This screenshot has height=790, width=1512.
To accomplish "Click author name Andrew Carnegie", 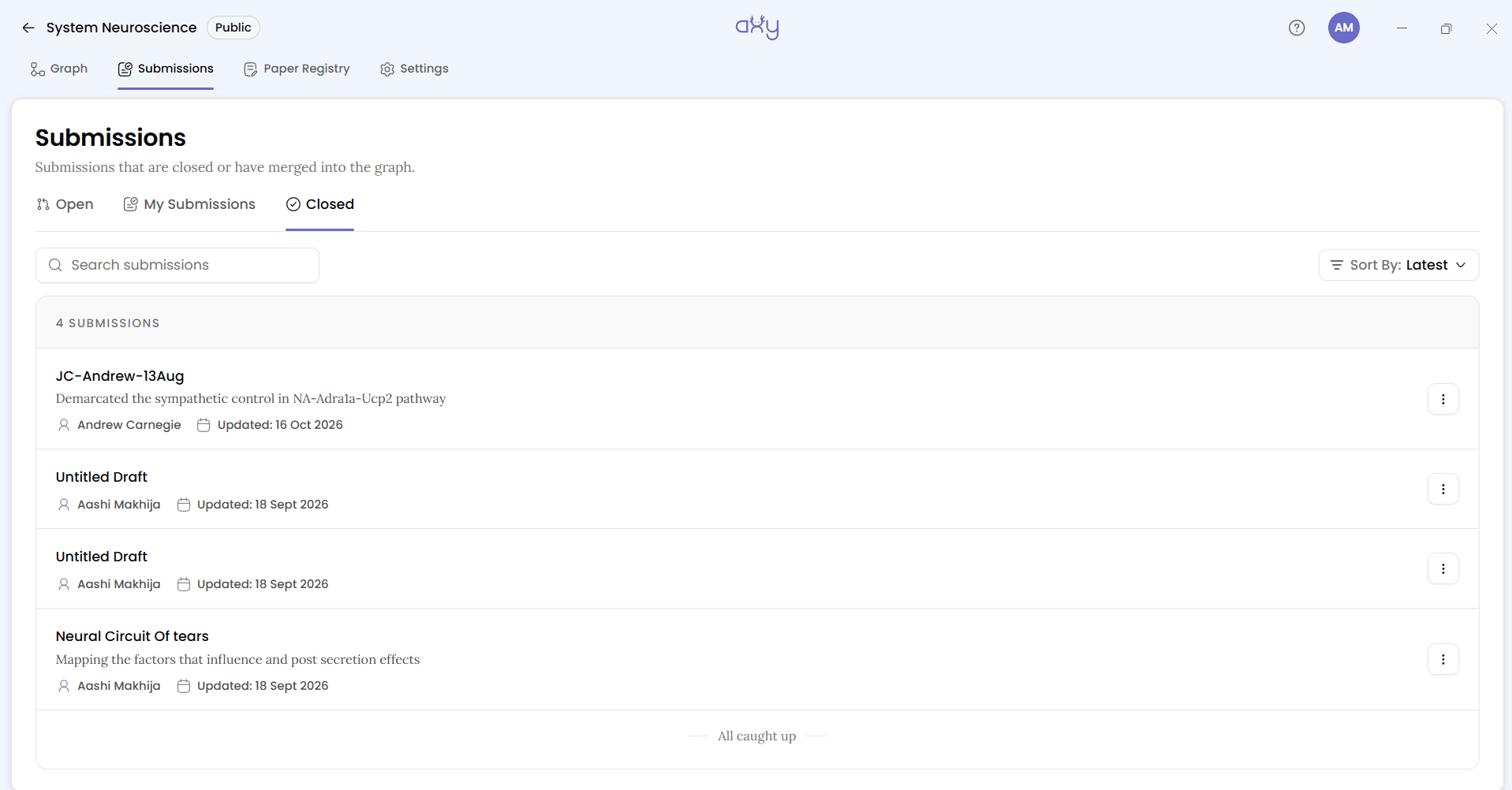I will (x=129, y=425).
